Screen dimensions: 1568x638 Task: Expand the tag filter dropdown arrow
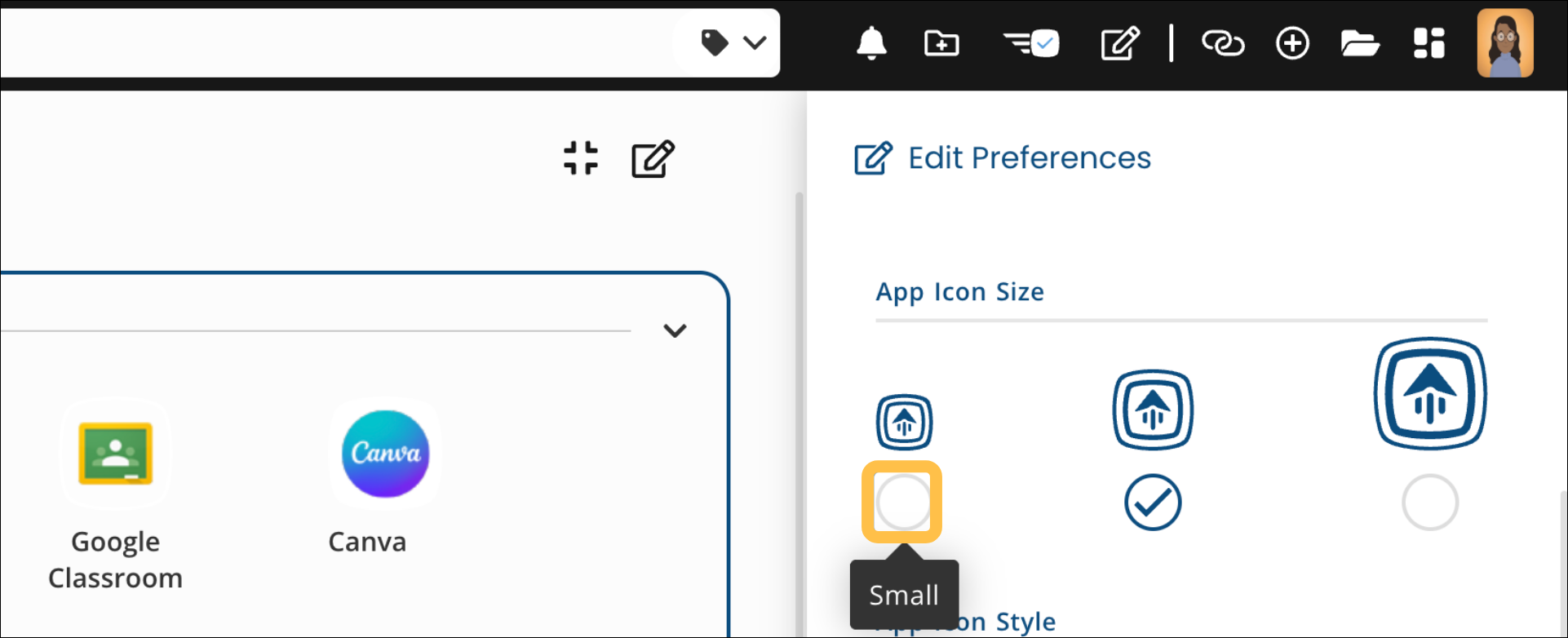pyautogui.click(x=755, y=42)
